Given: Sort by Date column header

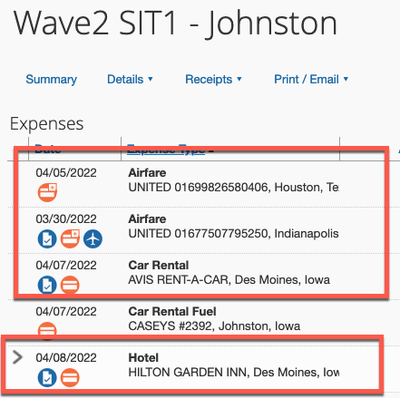Looking at the screenshot, I should 48,149.
